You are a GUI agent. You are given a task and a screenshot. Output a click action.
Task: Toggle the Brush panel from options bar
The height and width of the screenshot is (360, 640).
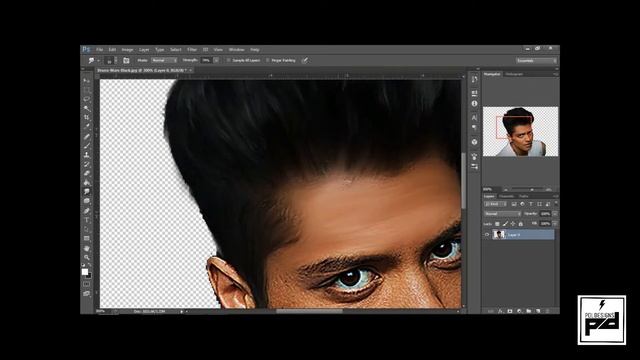126,60
